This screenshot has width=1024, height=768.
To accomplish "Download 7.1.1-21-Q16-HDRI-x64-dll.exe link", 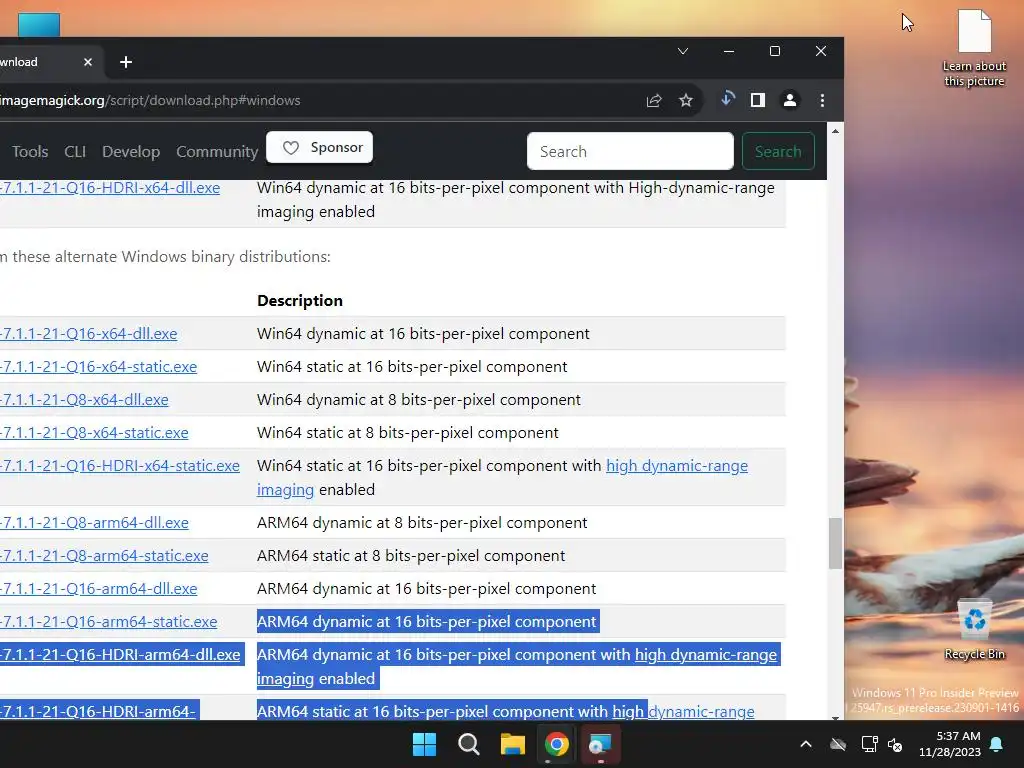I will click(x=110, y=187).
